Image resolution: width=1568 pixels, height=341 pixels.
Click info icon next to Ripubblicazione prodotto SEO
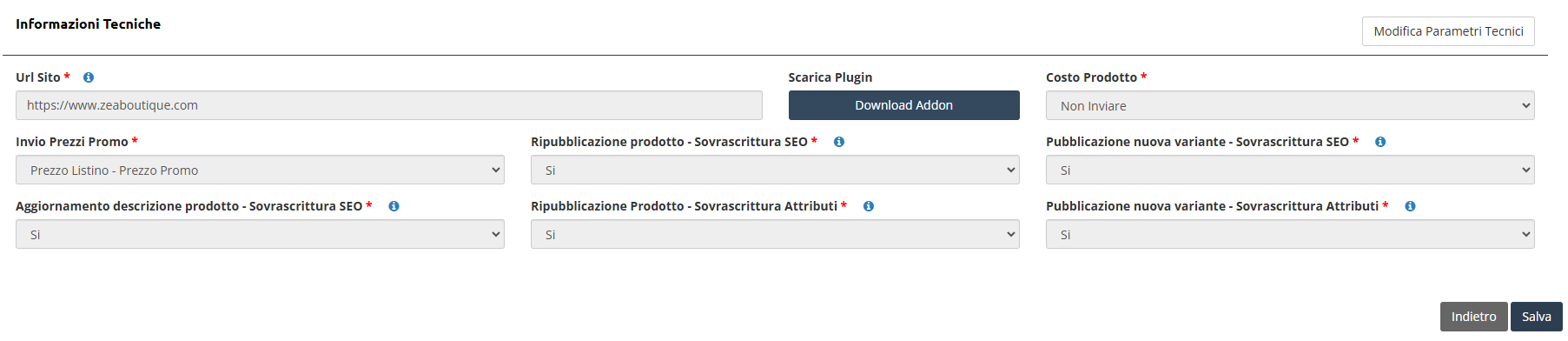(x=839, y=142)
